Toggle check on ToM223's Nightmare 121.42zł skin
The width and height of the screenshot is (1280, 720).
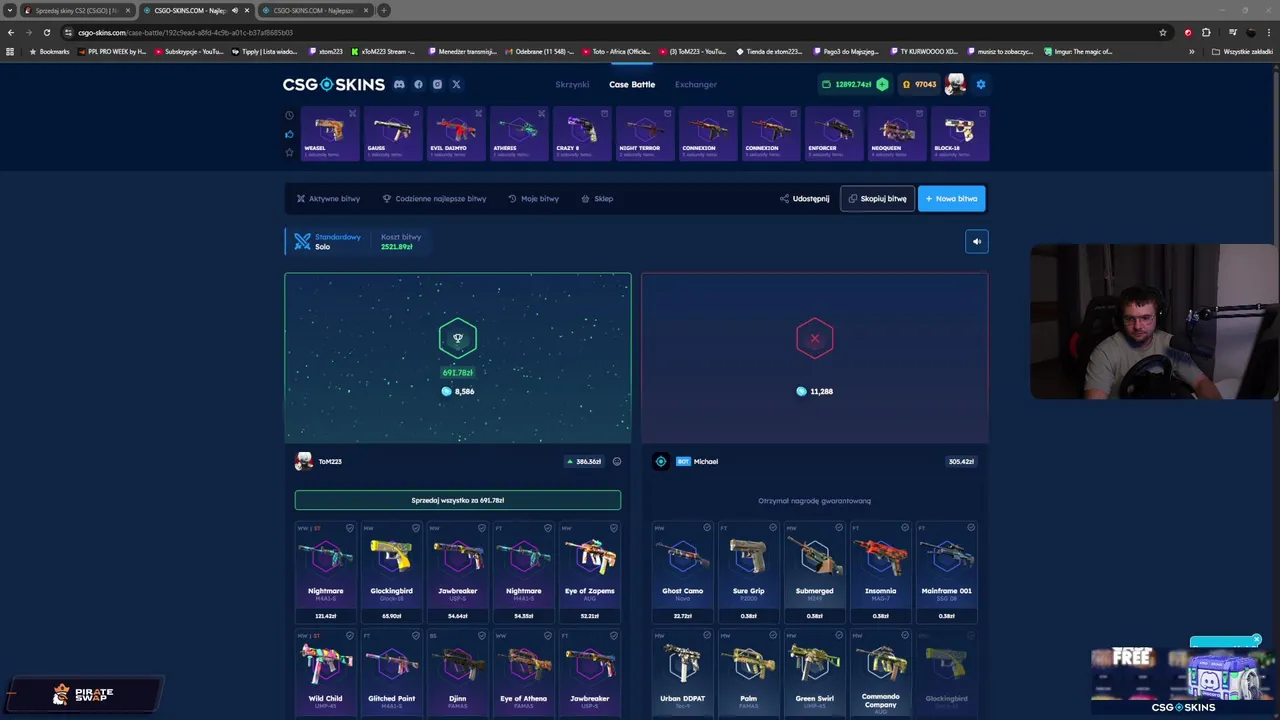(349, 528)
